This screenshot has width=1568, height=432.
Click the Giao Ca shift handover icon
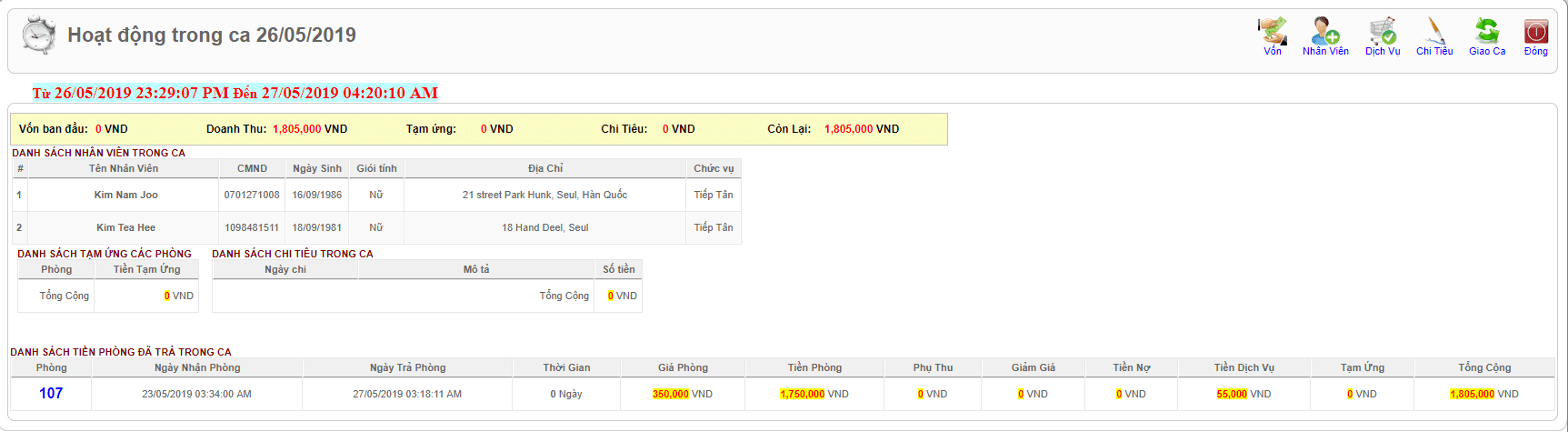[x=1487, y=33]
